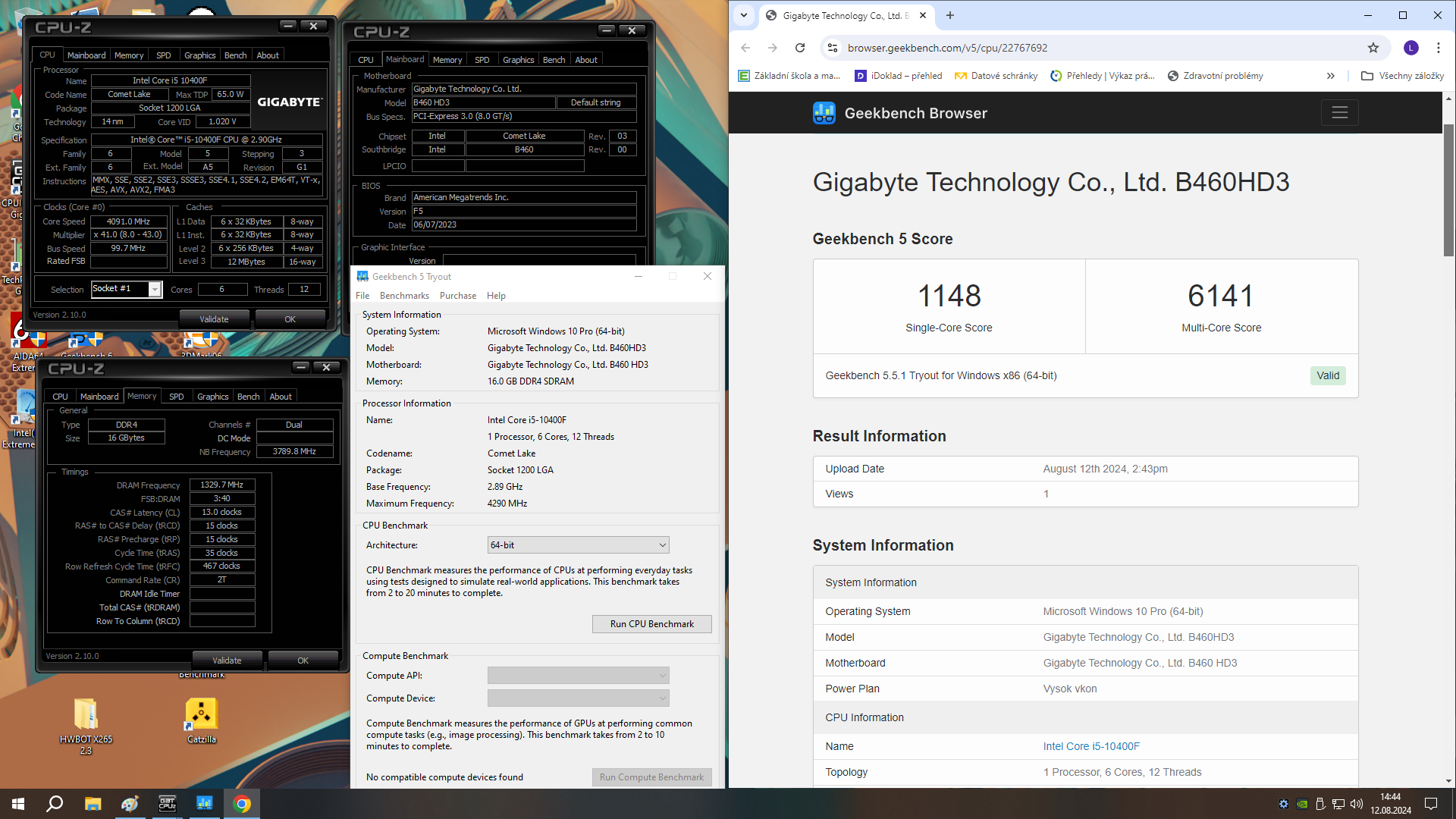
Task: Open About tab in CPU-Z Mainboard window
Action: pyautogui.click(x=586, y=60)
